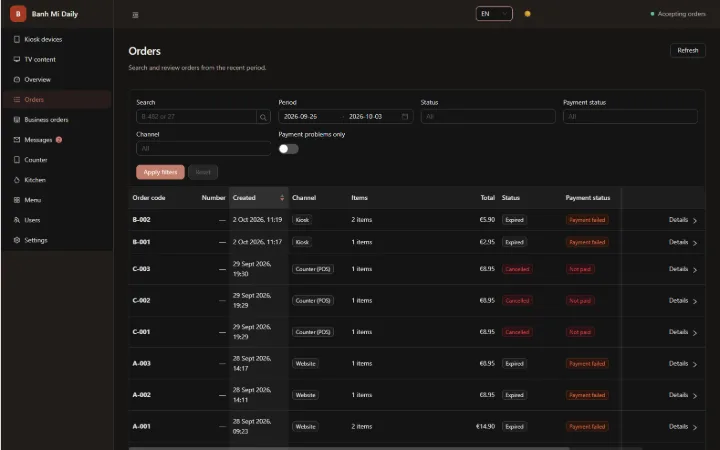Click the Search orders input field
The image size is (720, 450).
197,117
